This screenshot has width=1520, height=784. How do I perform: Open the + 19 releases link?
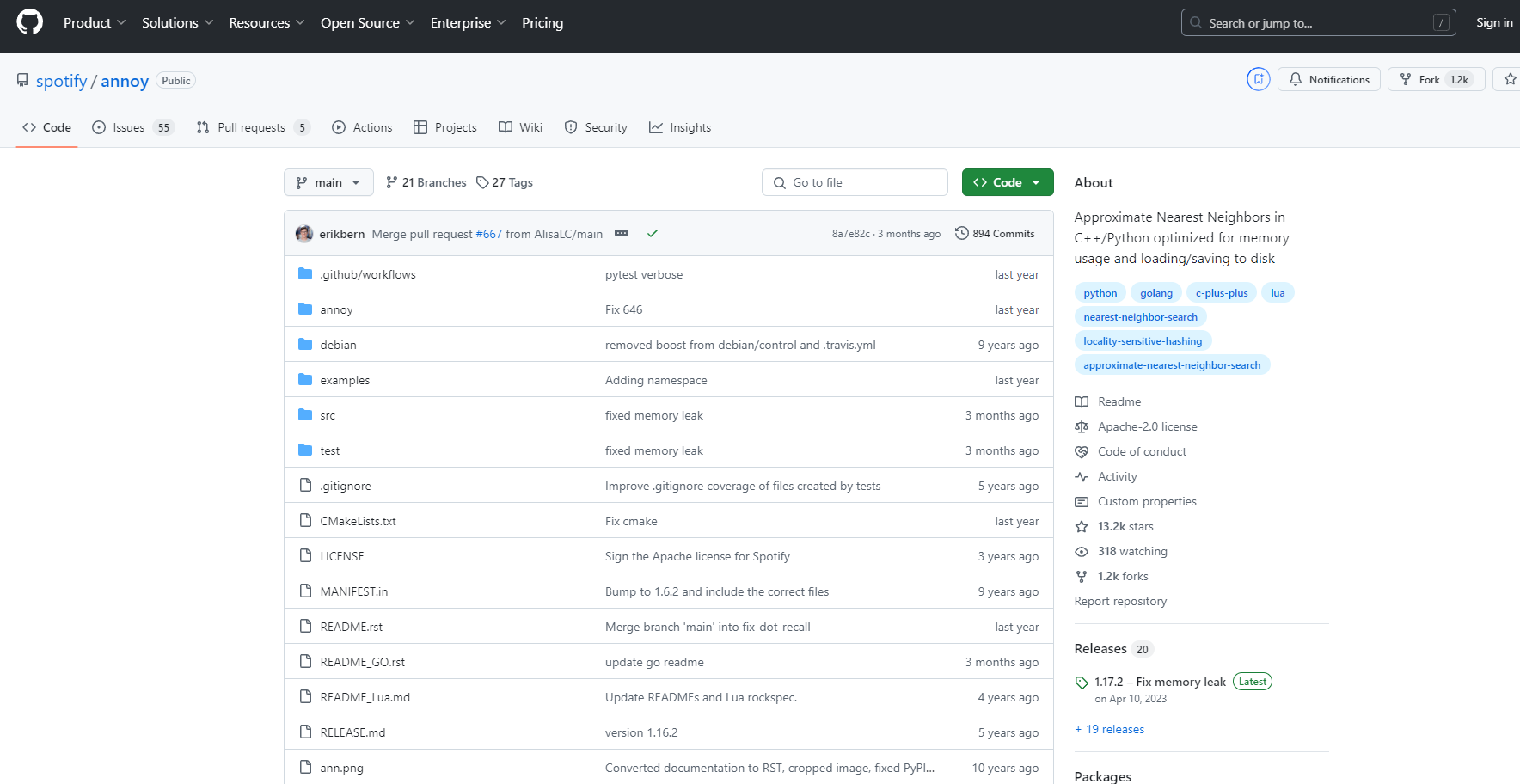[1109, 729]
